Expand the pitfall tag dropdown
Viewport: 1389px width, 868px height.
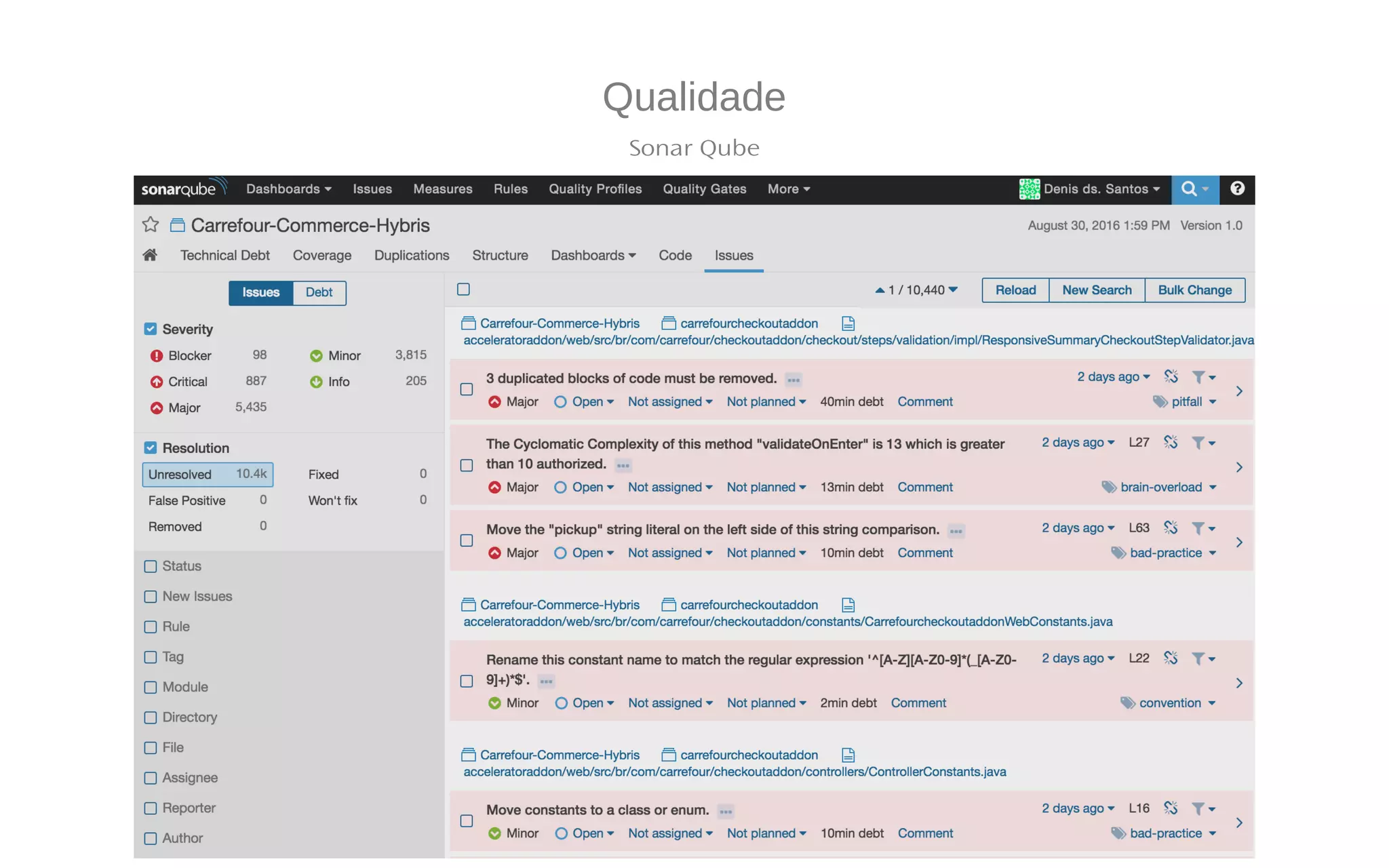tap(1194, 401)
